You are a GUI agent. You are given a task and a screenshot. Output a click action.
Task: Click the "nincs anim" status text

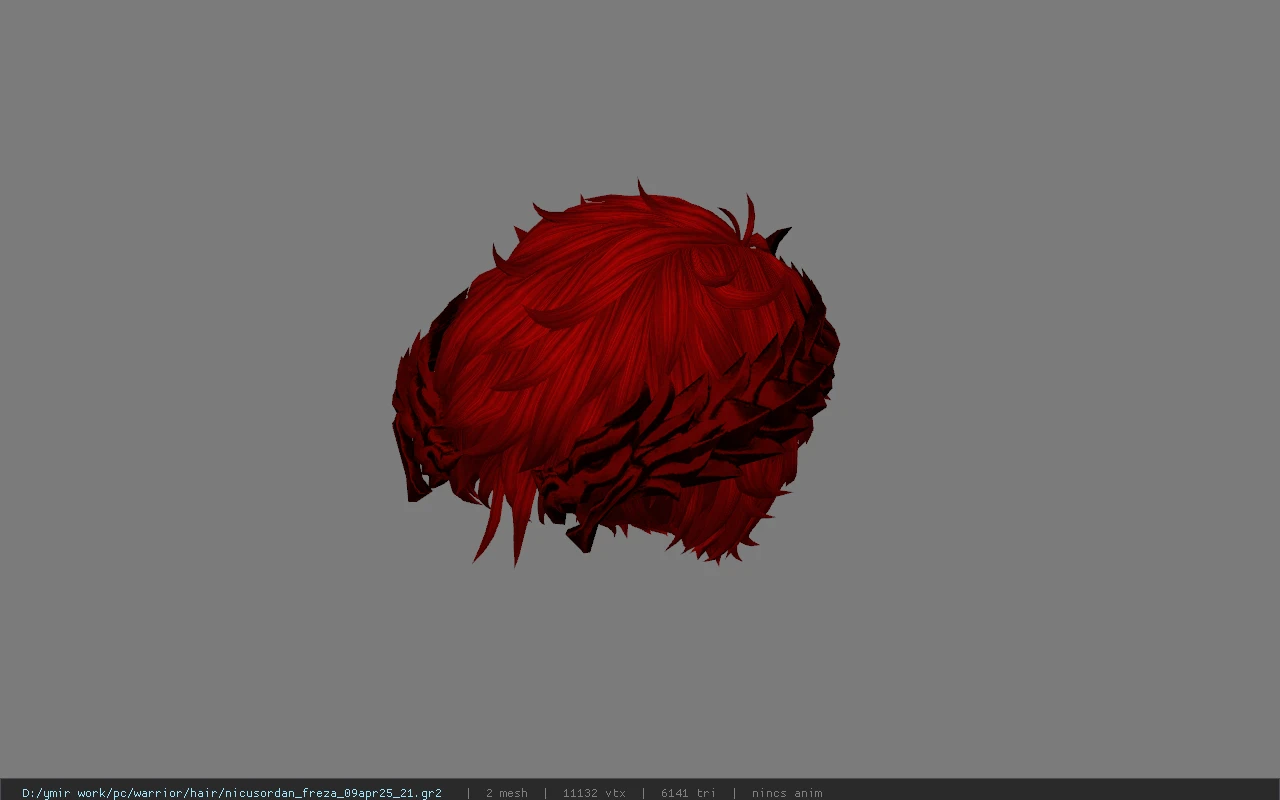[x=787, y=793]
